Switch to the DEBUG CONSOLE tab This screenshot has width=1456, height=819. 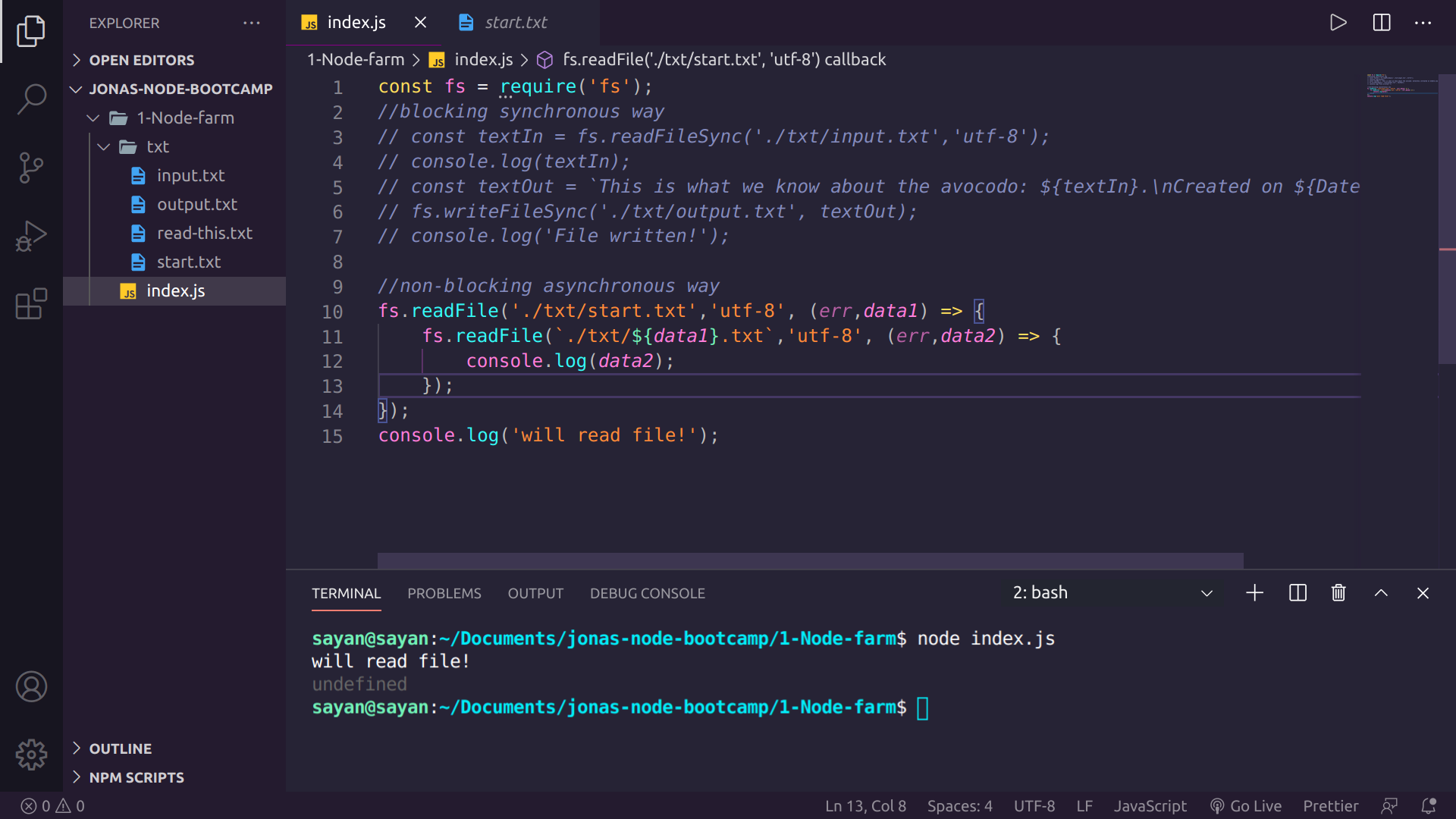tap(648, 593)
